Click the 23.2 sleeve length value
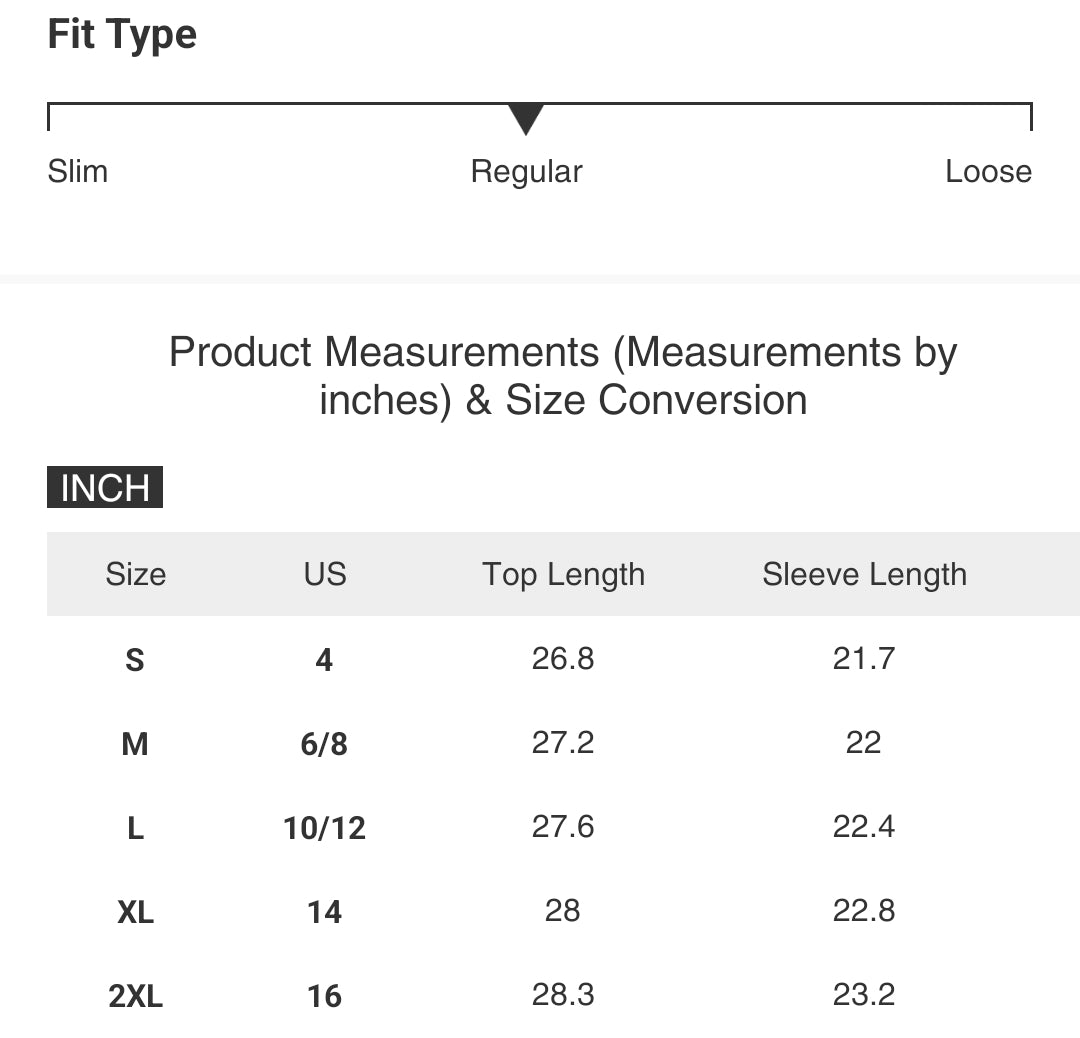 click(864, 995)
